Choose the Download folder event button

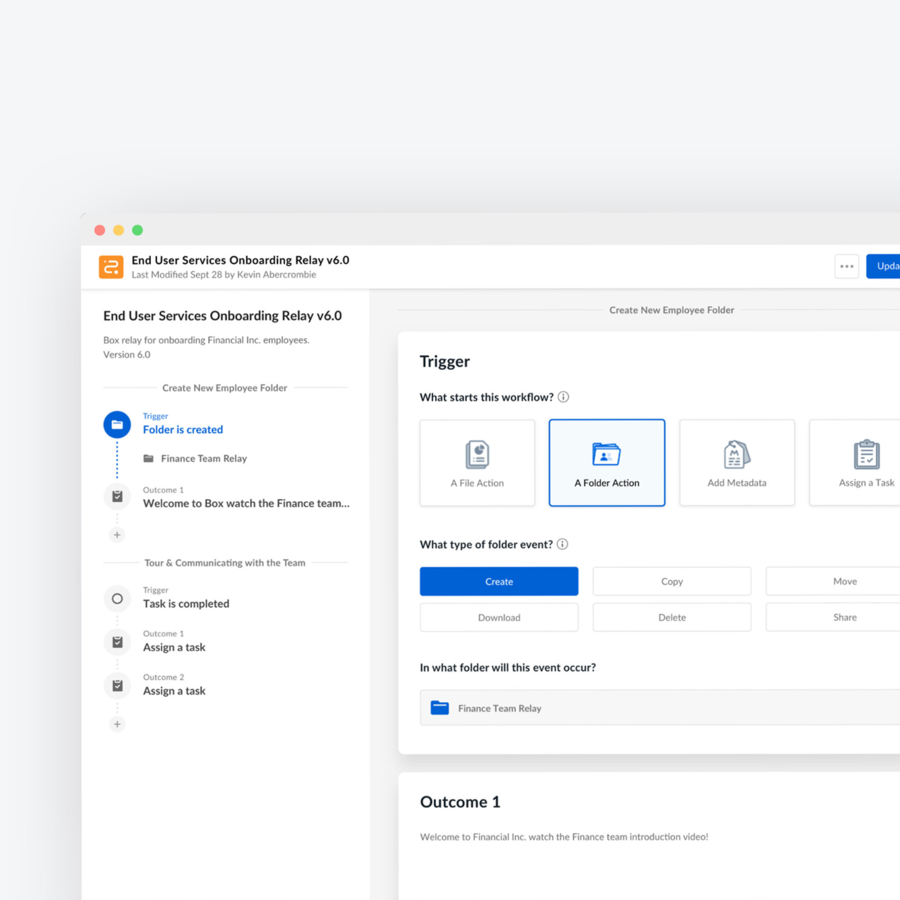pos(499,617)
